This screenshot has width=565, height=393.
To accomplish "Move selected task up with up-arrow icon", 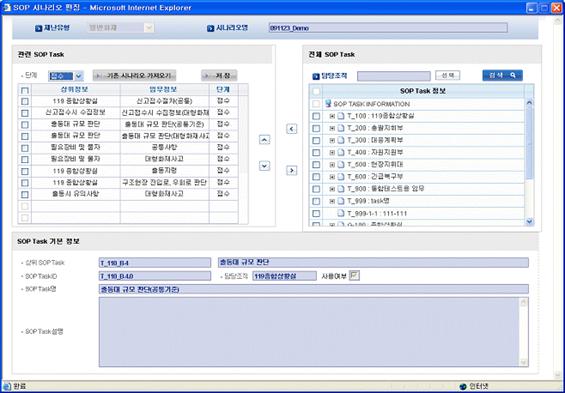I will 264,140.
